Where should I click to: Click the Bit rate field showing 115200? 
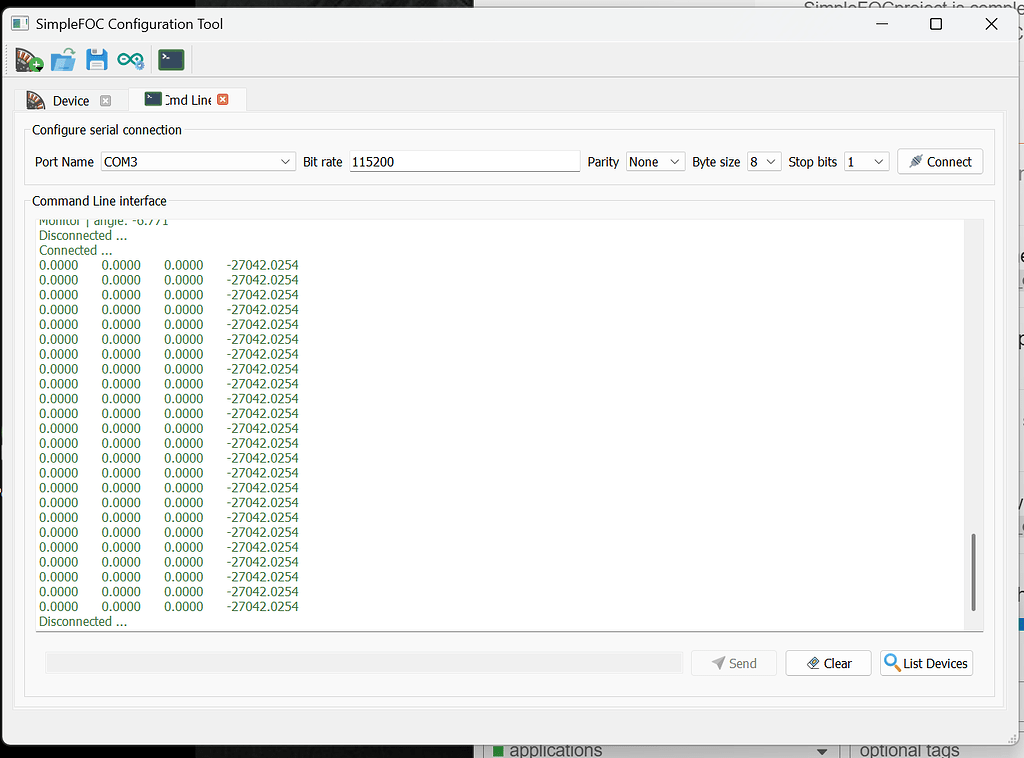[x=464, y=162]
